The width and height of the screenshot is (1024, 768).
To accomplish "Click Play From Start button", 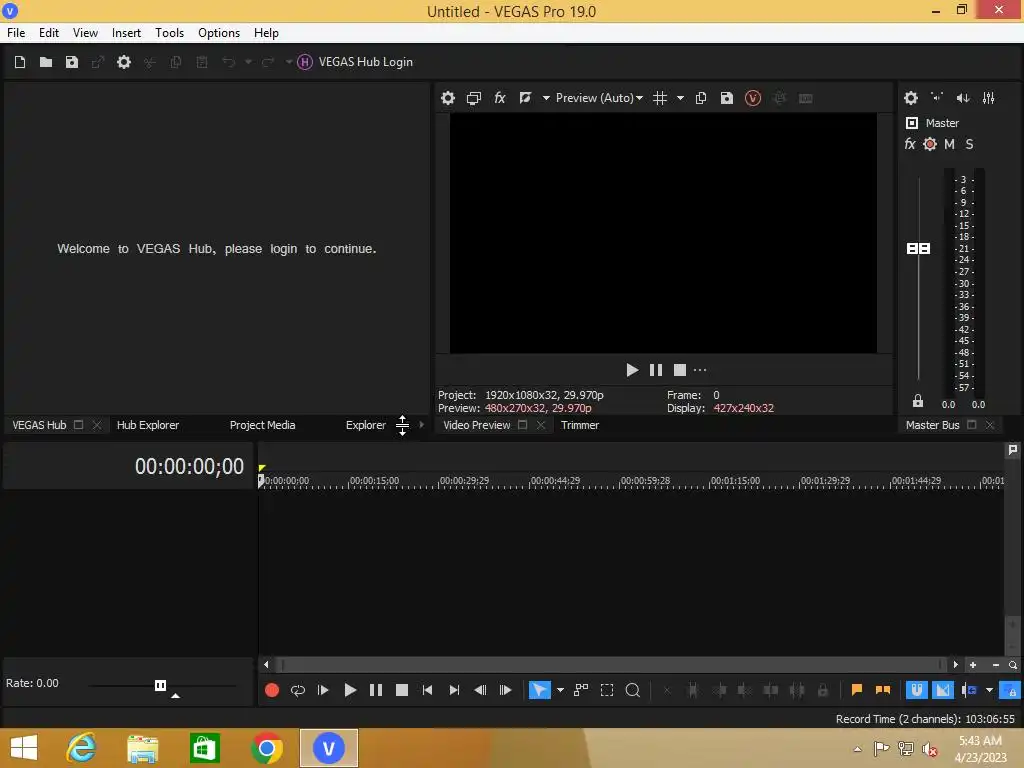I will (x=323, y=690).
